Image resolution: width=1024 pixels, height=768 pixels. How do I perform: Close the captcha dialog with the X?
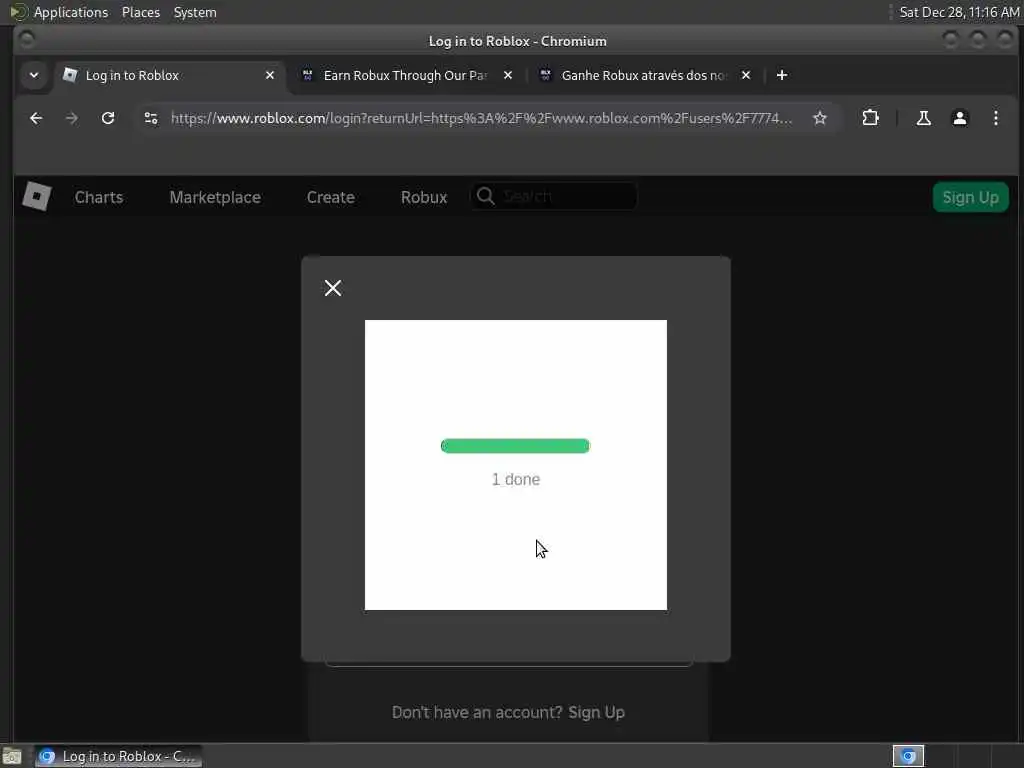[x=333, y=288]
